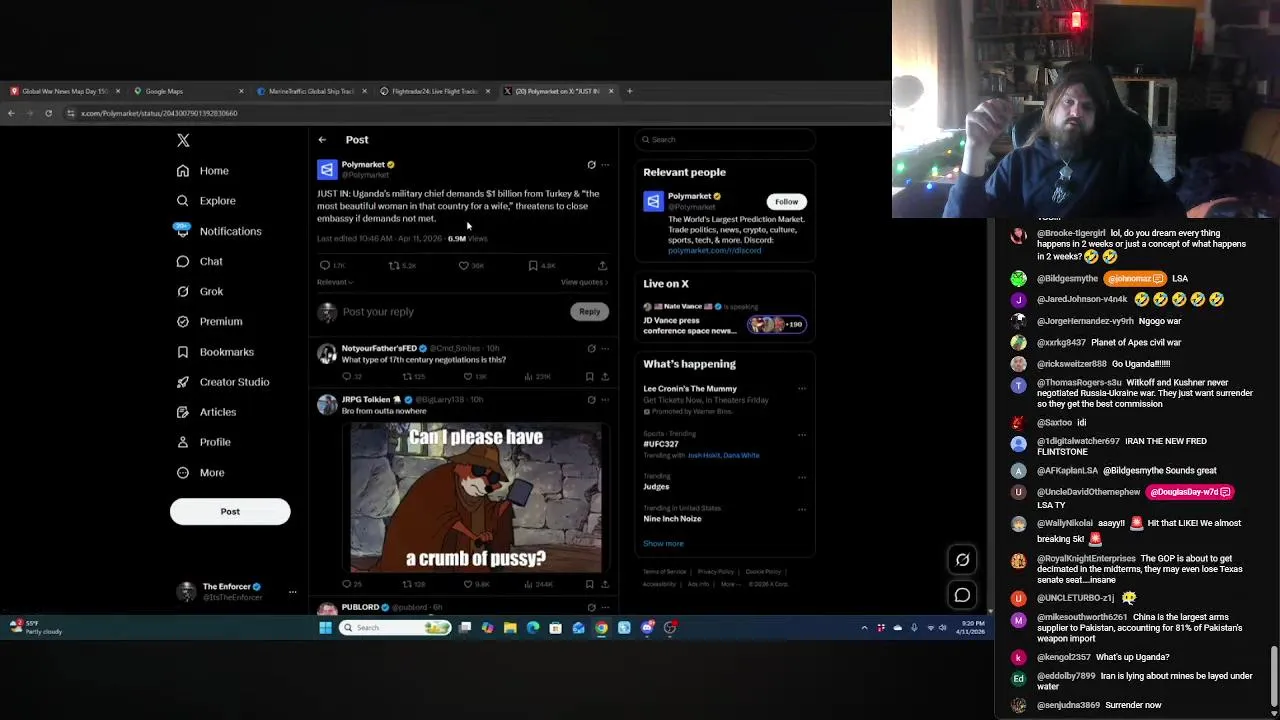Screen dimensions: 1280x720
Task: Open Microsoft Edge from the taskbar
Action: 533,628
